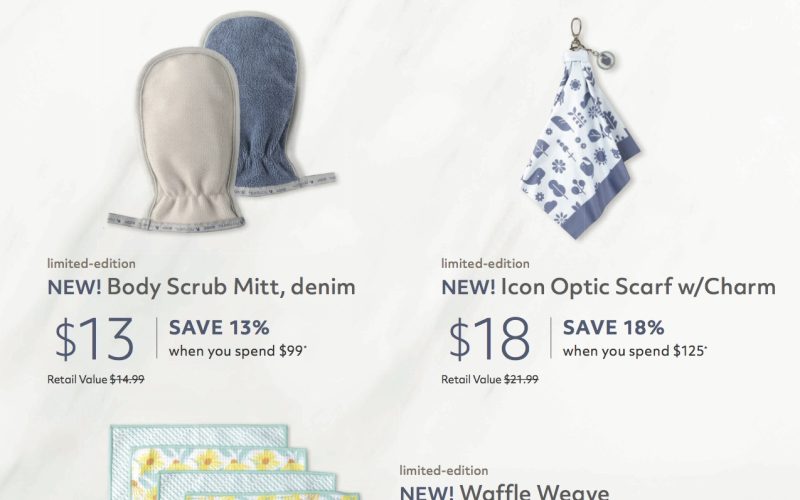The image size is (800, 500).
Task: Click the Waffle Weave cloth stack image
Action: (235, 462)
